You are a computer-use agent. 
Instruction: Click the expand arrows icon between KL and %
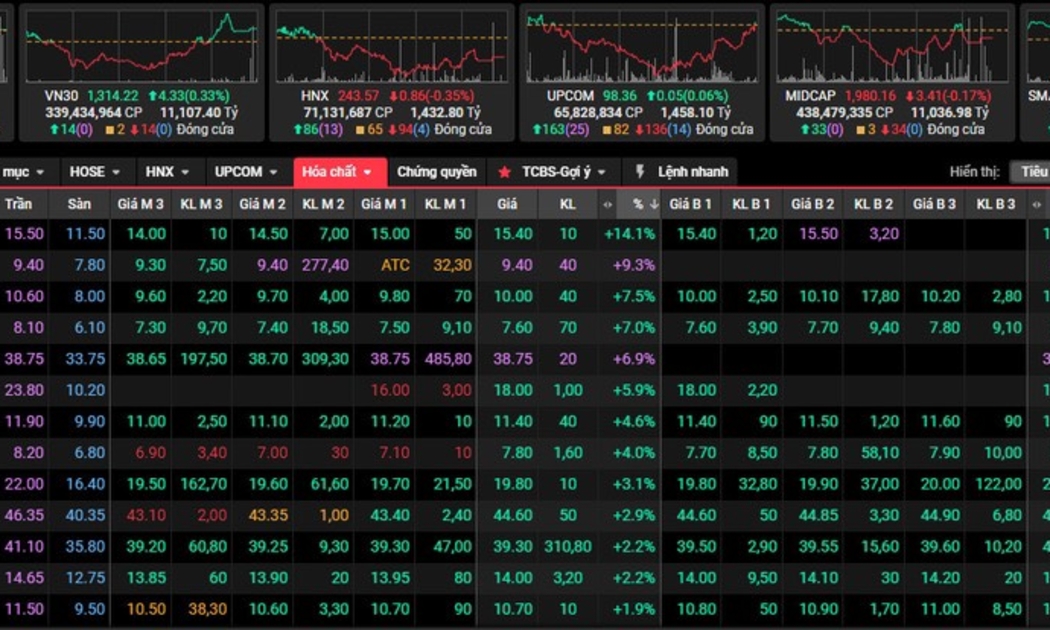606,204
